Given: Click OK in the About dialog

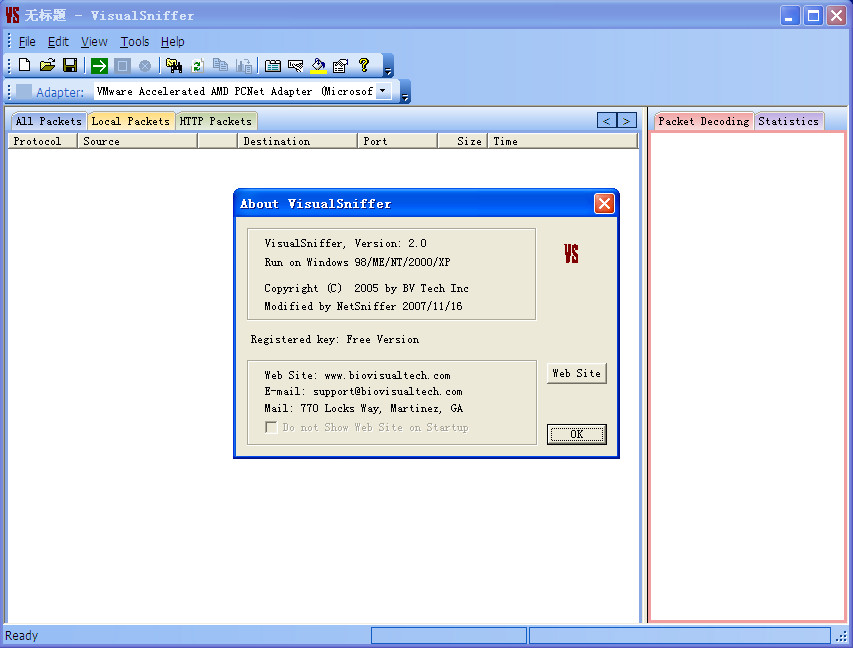Looking at the screenshot, I should 577,434.
